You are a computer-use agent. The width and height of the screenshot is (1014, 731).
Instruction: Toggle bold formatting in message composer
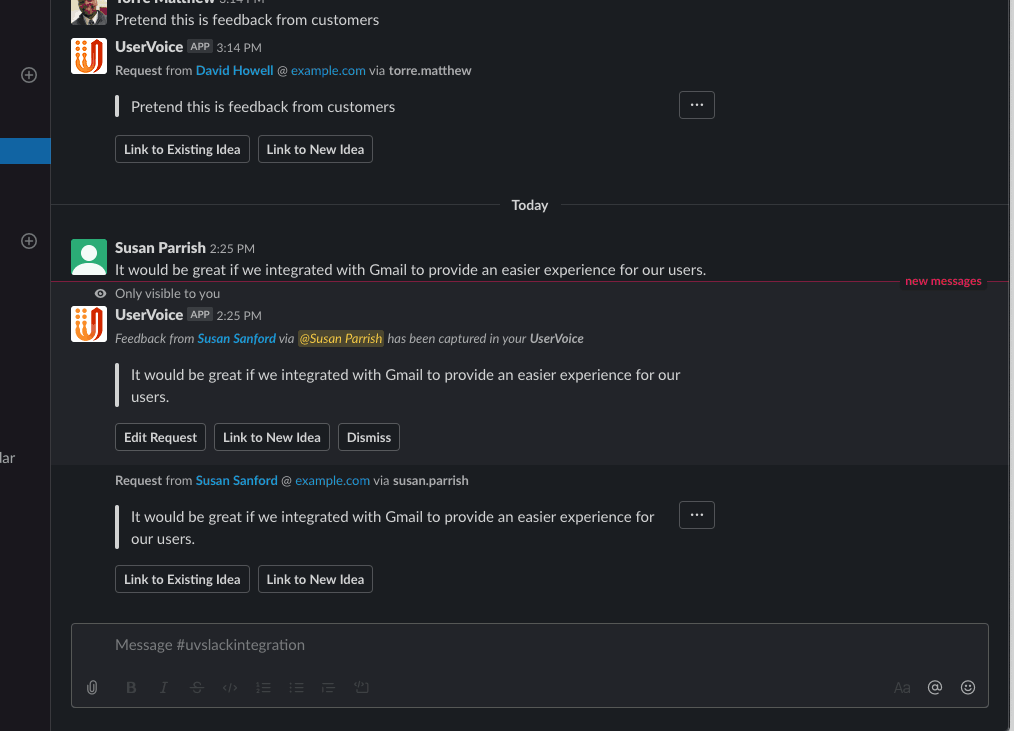[x=131, y=687]
